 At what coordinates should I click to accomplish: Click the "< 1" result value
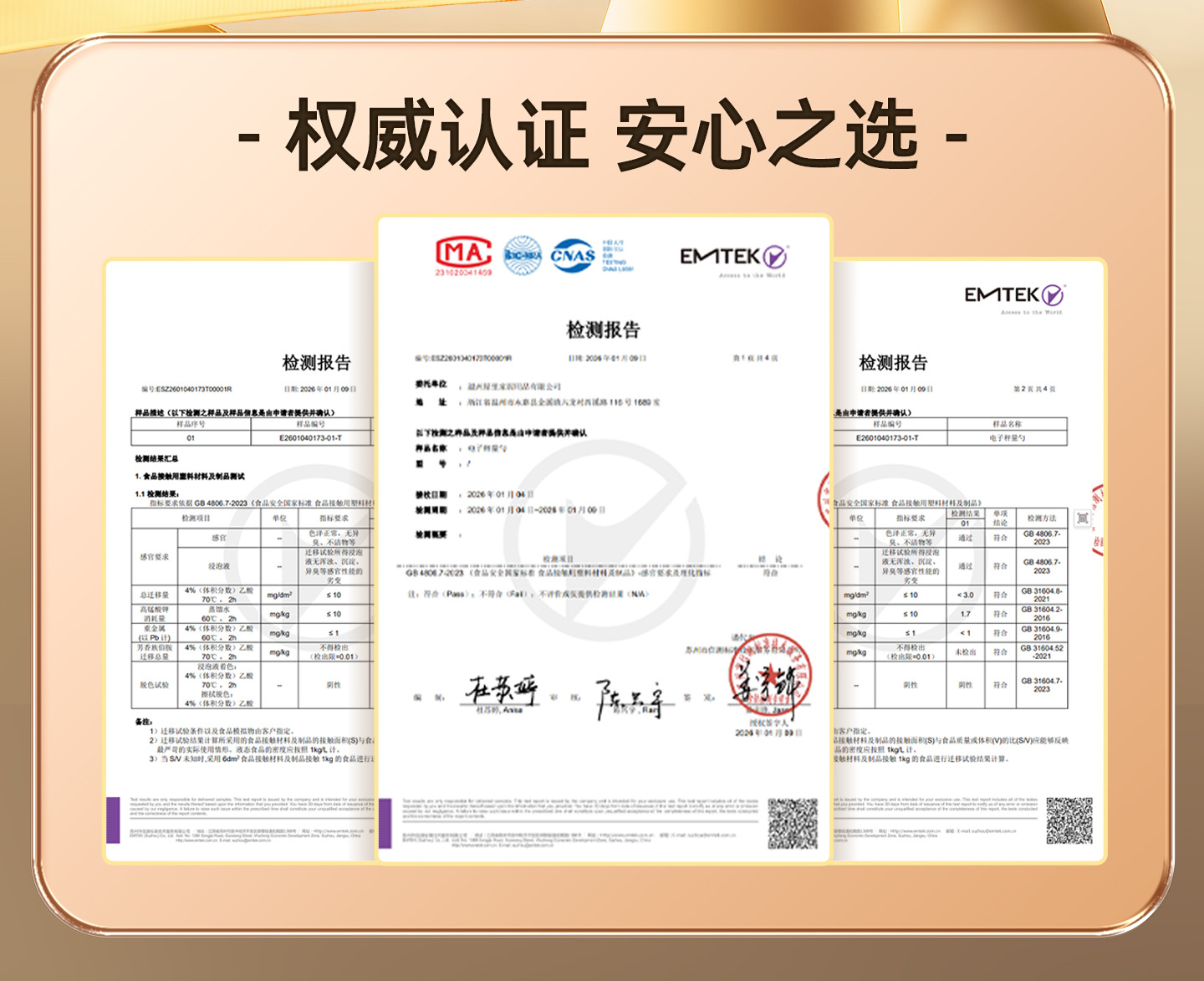click(x=966, y=633)
